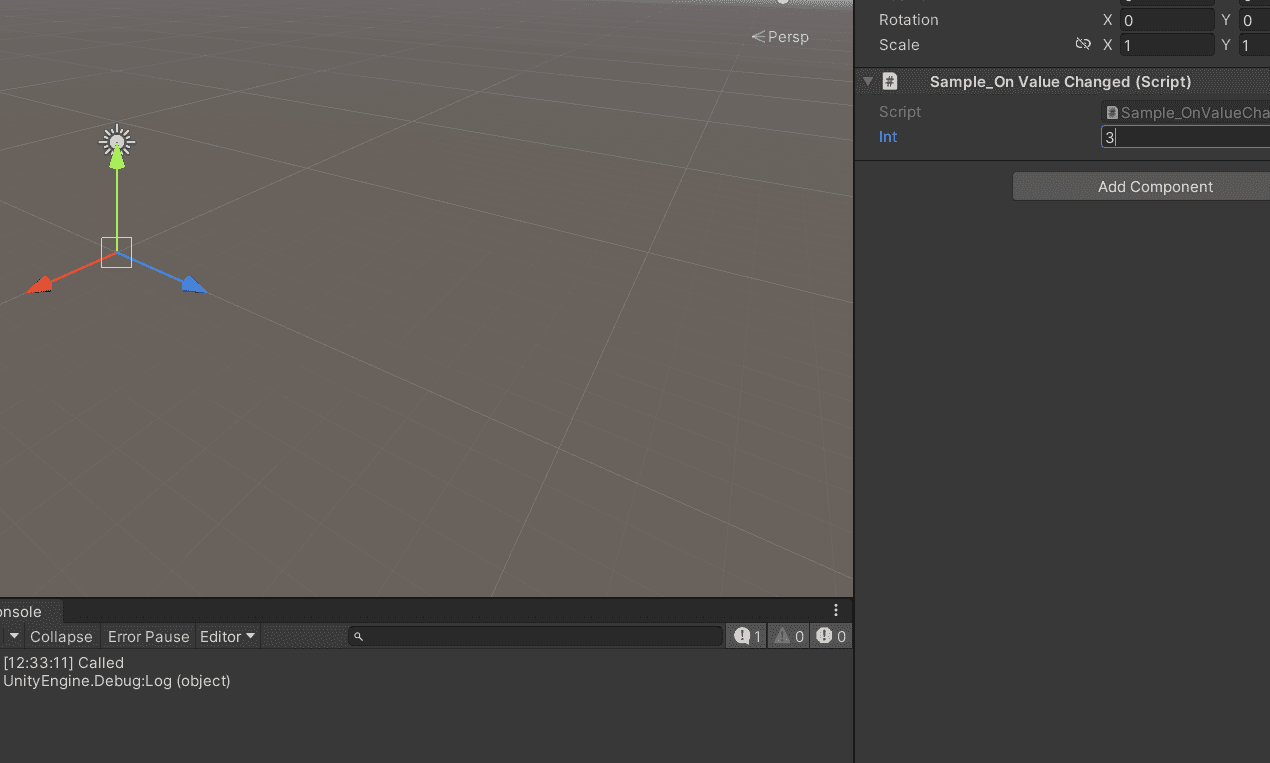Click the script component hash icon
The height and width of the screenshot is (763, 1270).
(x=890, y=82)
